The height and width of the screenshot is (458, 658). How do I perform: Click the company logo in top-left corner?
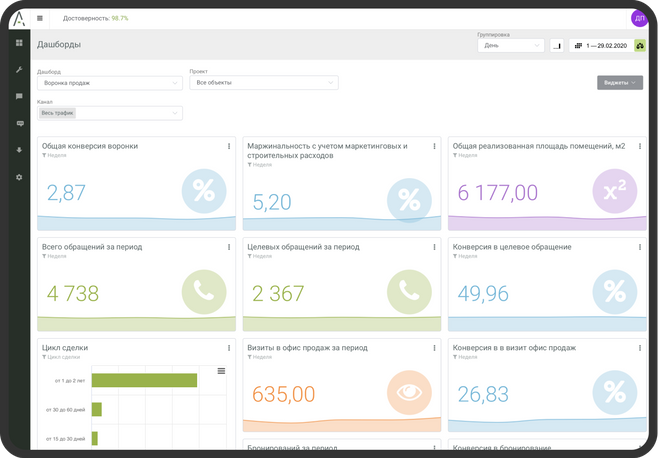17,16
